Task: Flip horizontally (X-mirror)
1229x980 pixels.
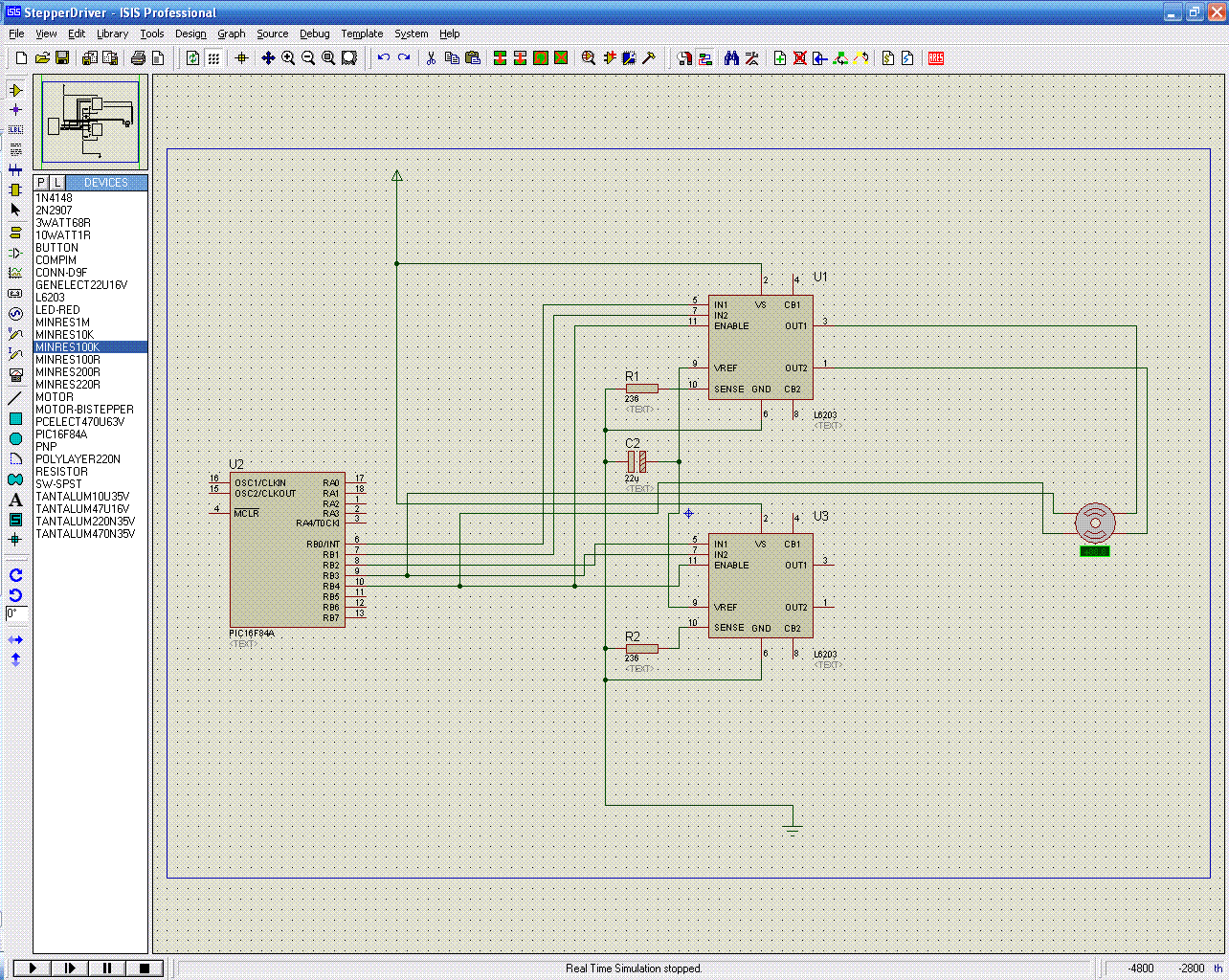Action: 15,639
